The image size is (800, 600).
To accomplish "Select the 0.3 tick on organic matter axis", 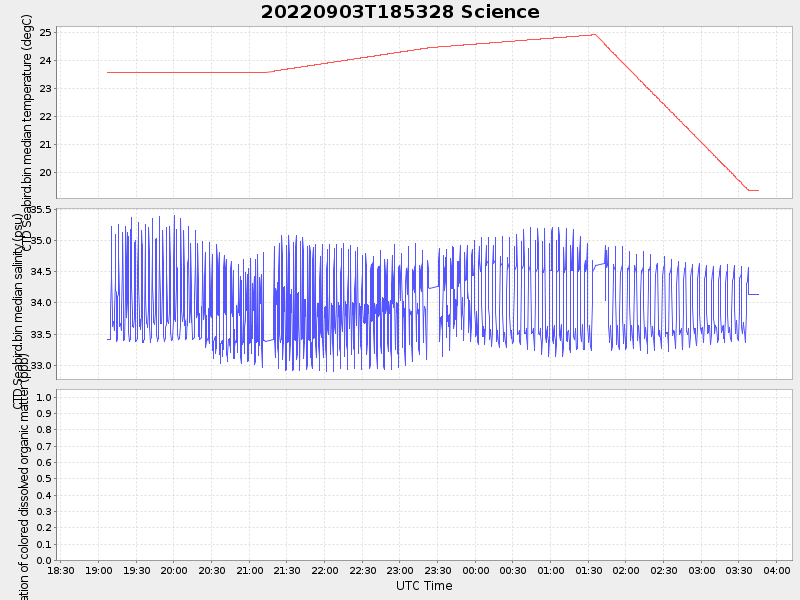I will [x=44, y=512].
